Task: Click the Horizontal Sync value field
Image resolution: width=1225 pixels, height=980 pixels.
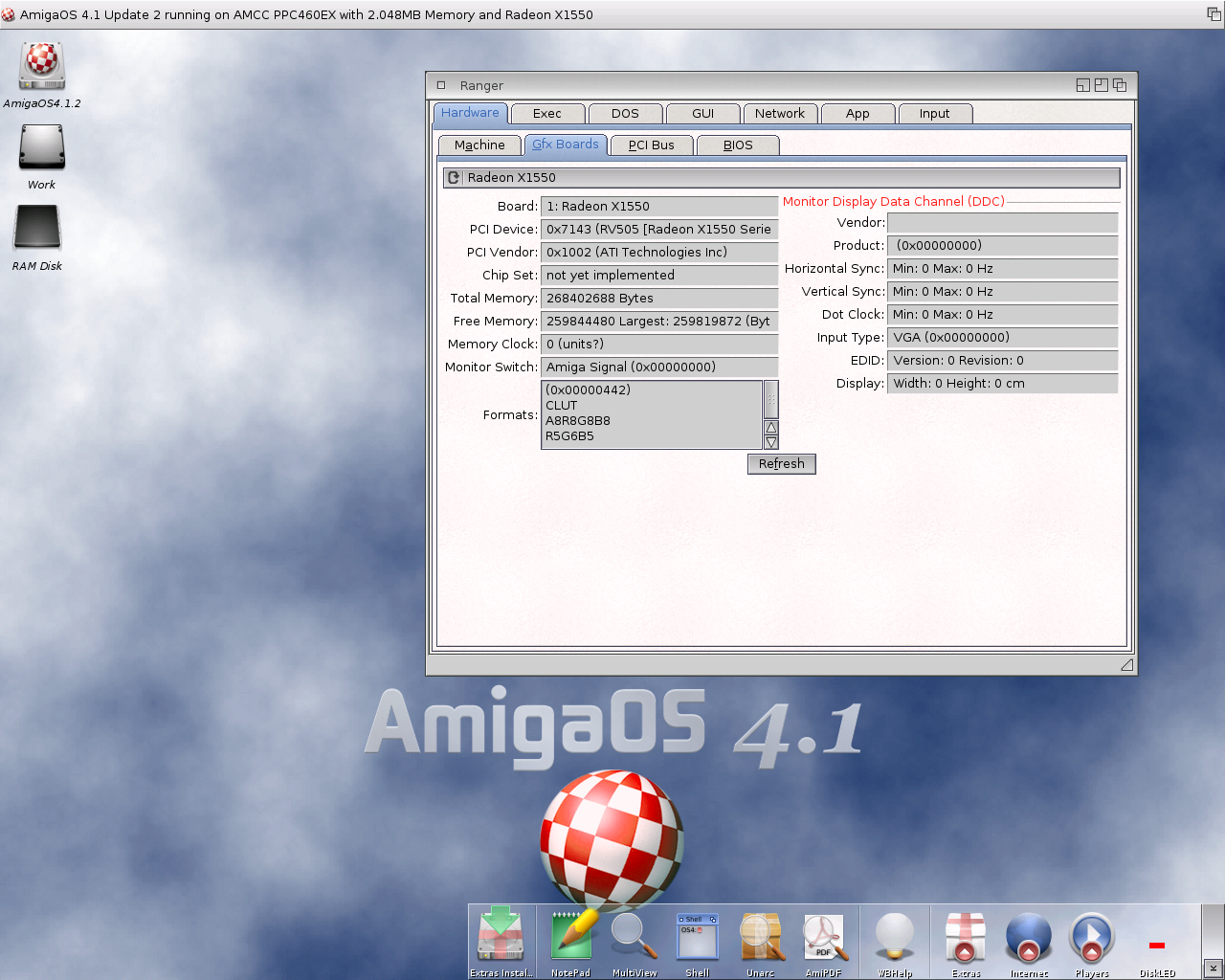Action: 1003,268
